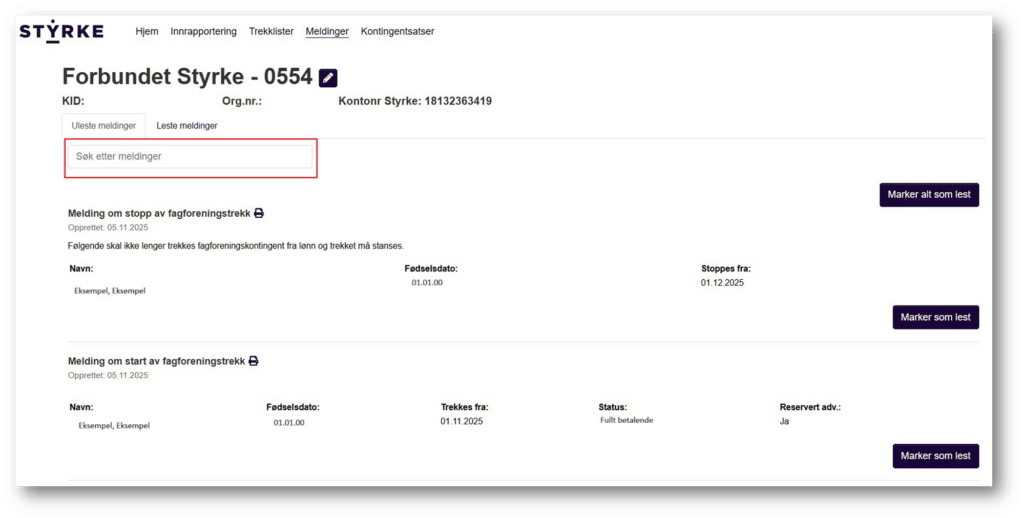This screenshot has width=1024, height=518.
Task: Switch to the Leste meldinger tab
Action: pos(187,126)
